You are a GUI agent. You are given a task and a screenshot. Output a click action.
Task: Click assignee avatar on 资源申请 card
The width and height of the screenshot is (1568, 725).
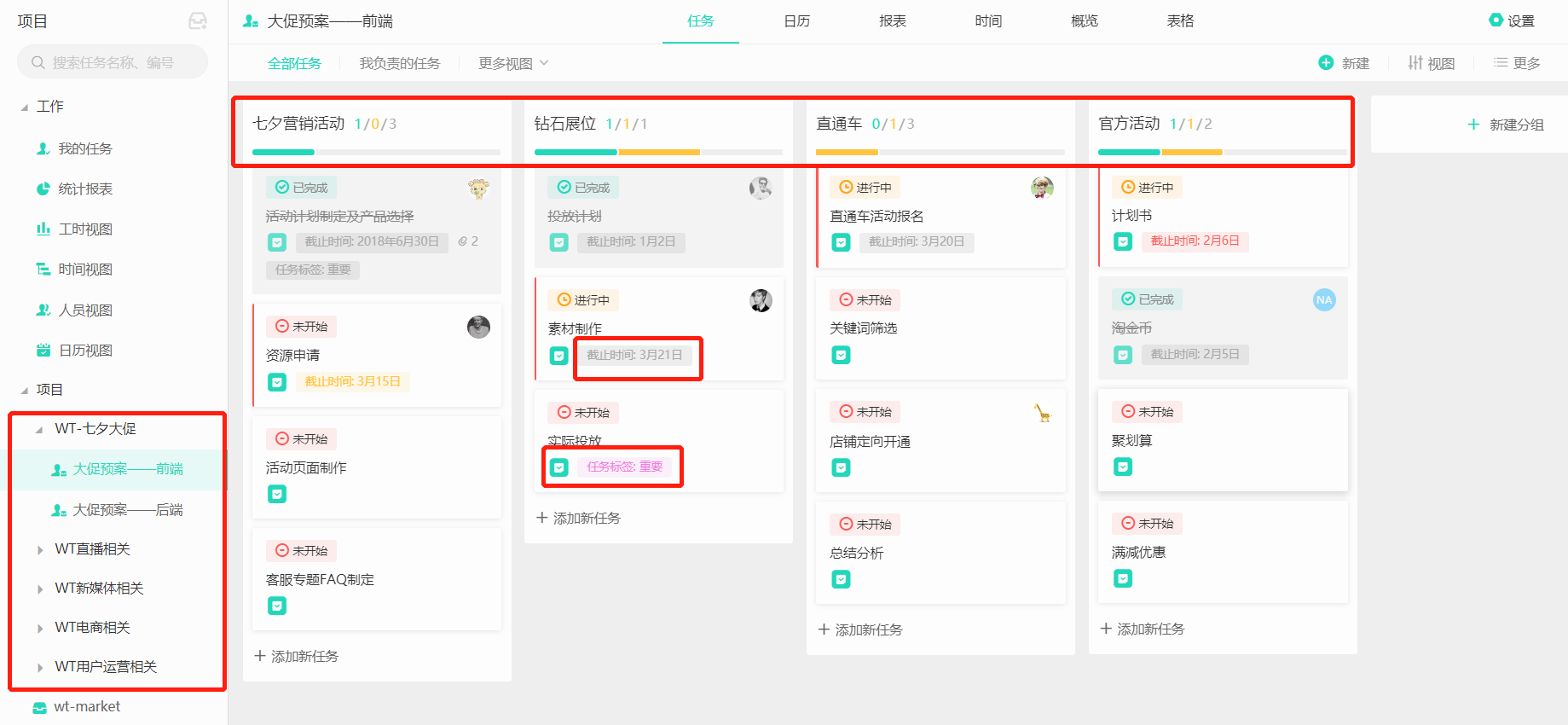click(x=478, y=327)
